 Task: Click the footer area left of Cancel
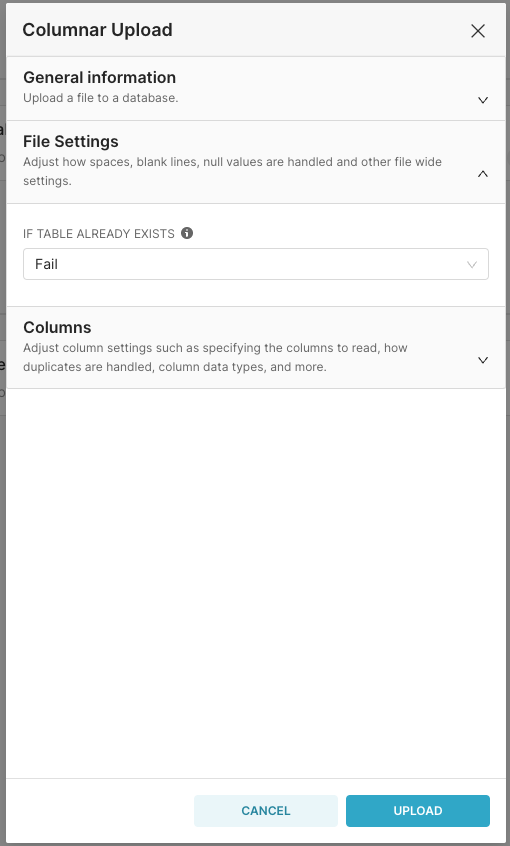100,810
